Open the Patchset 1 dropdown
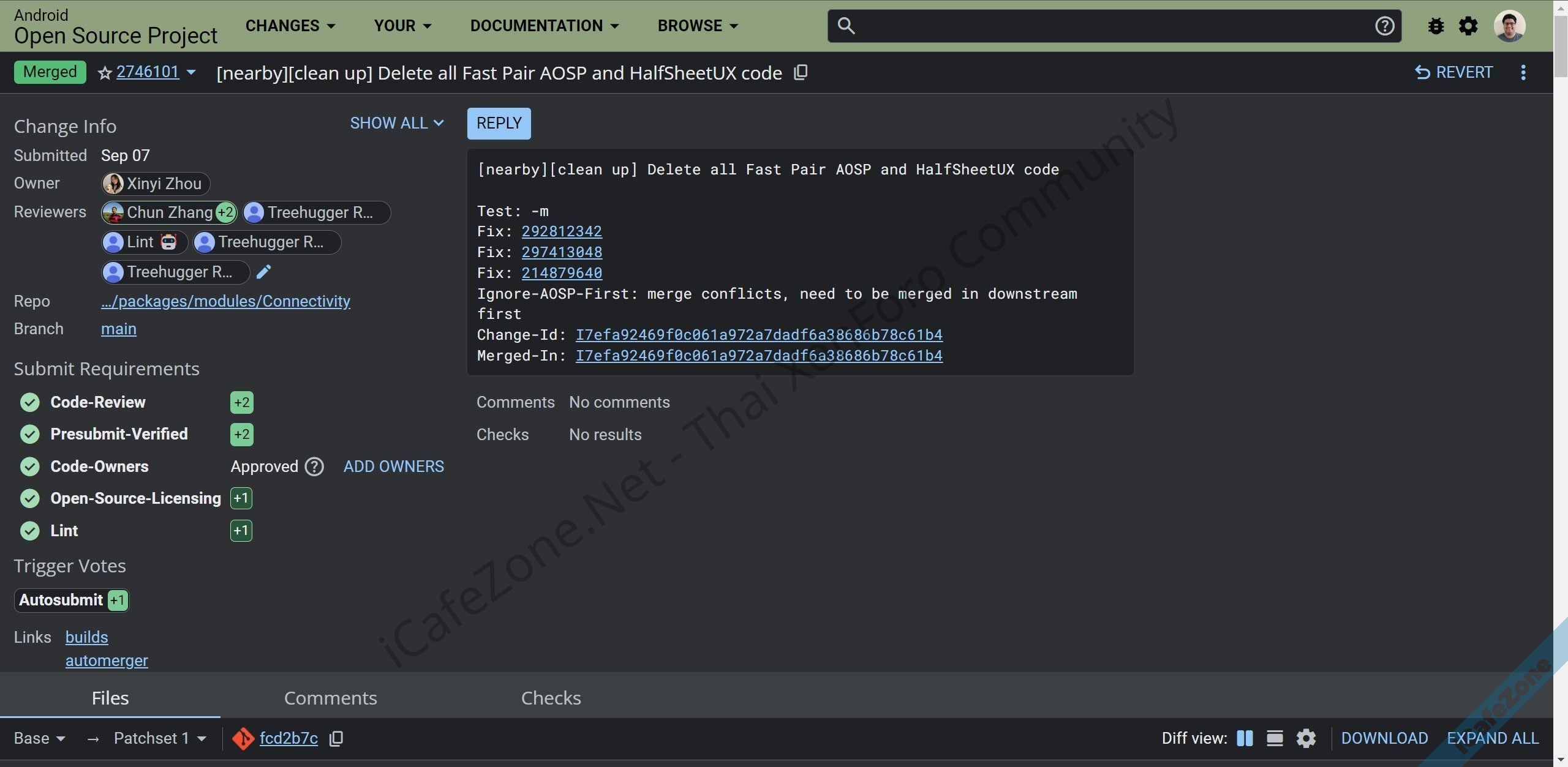Viewport: 1568px width, 767px height. click(x=160, y=738)
